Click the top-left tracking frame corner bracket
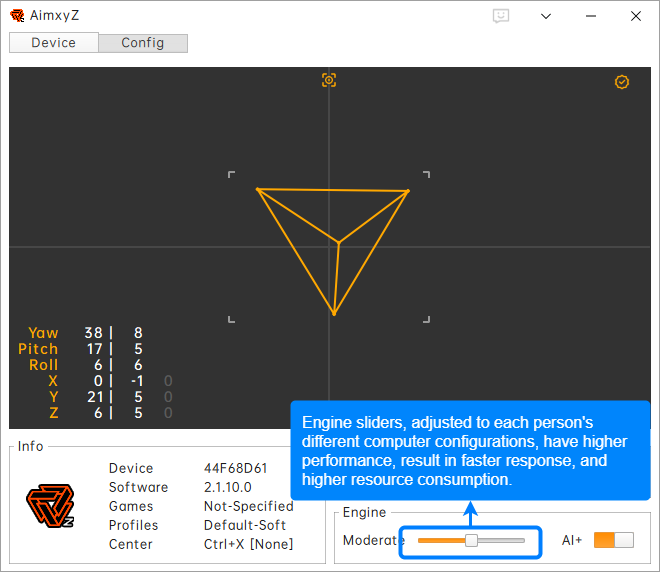 click(x=231, y=175)
